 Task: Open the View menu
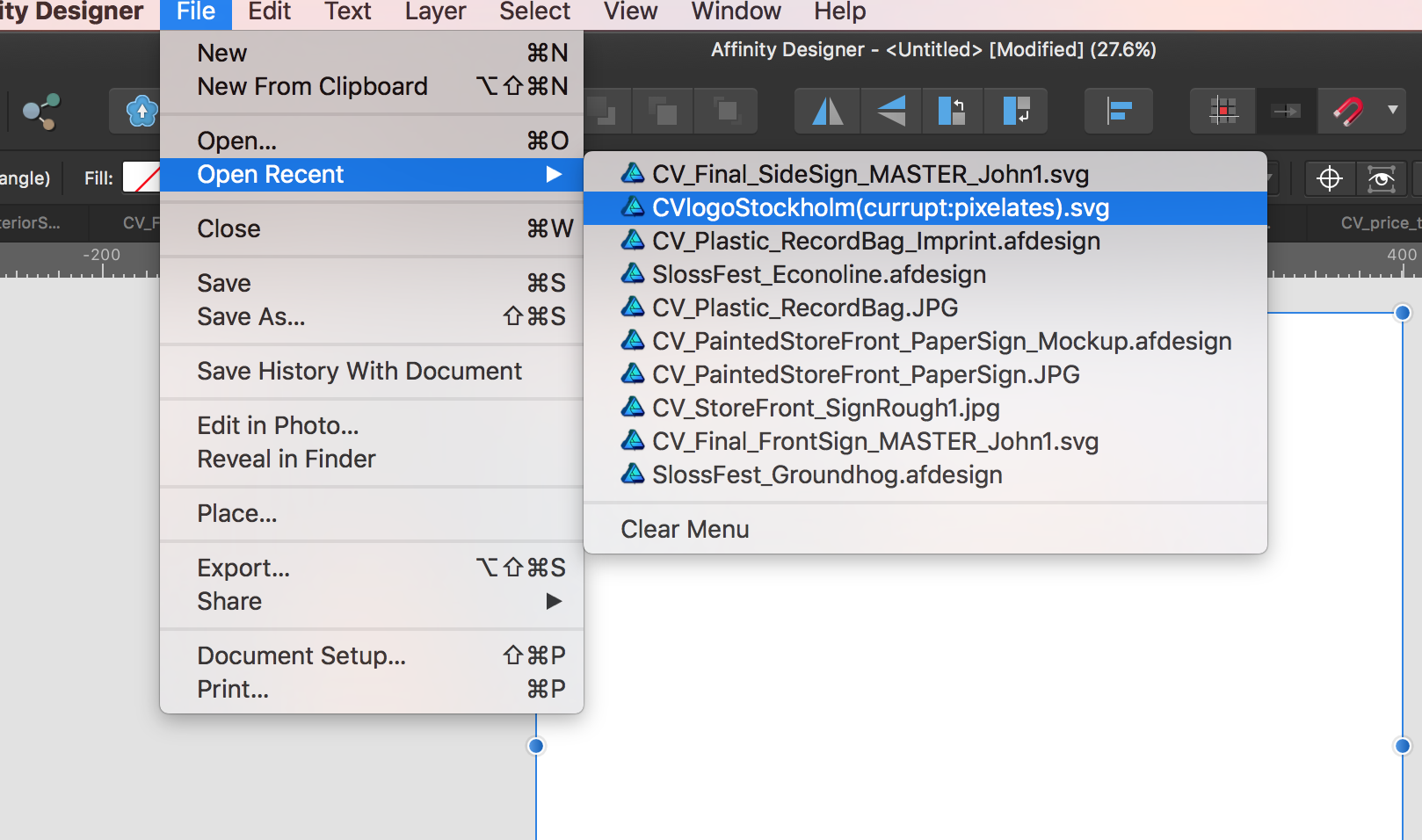pyautogui.click(x=630, y=11)
